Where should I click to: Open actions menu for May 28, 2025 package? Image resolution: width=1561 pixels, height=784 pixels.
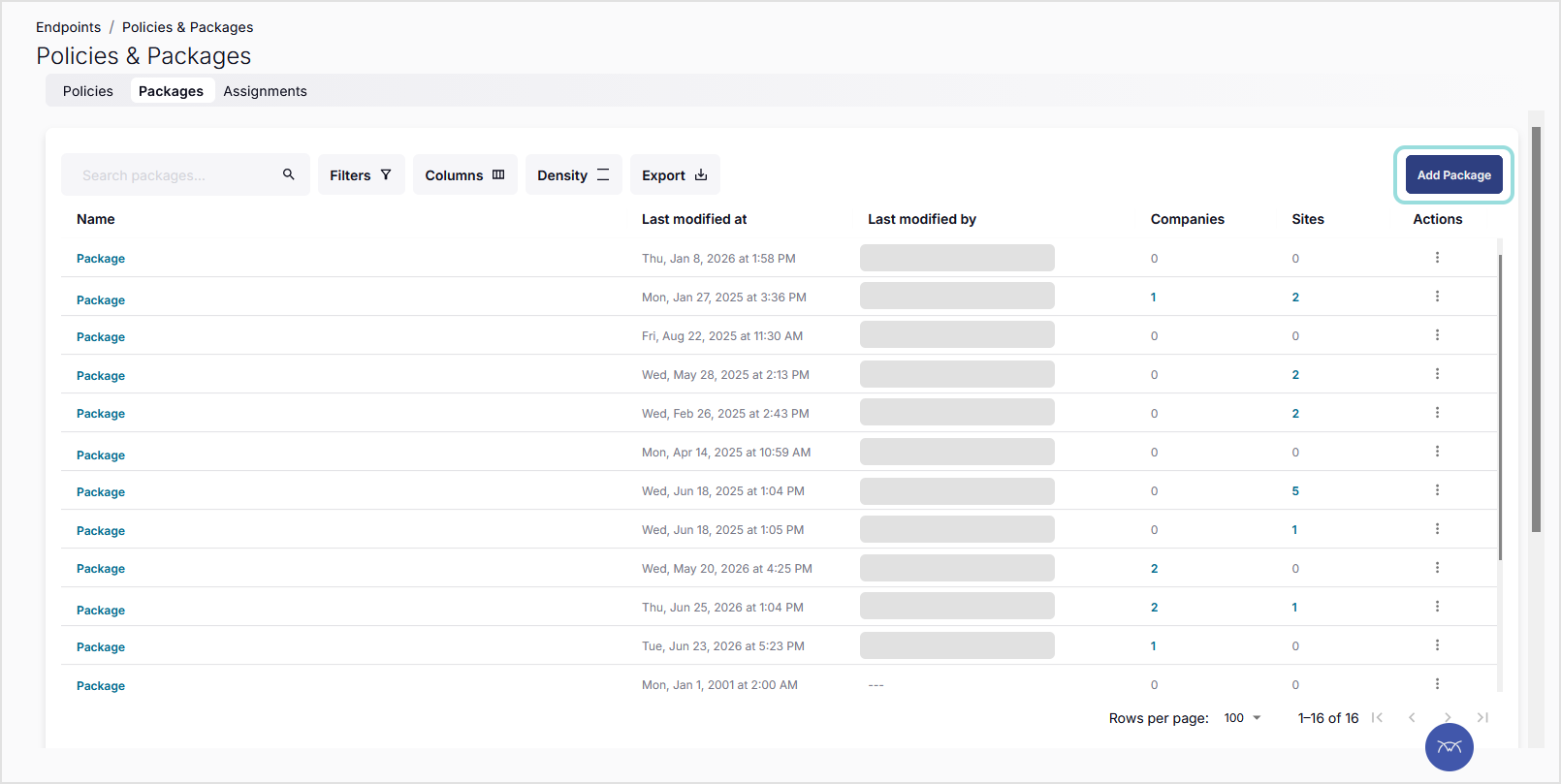coord(1437,374)
